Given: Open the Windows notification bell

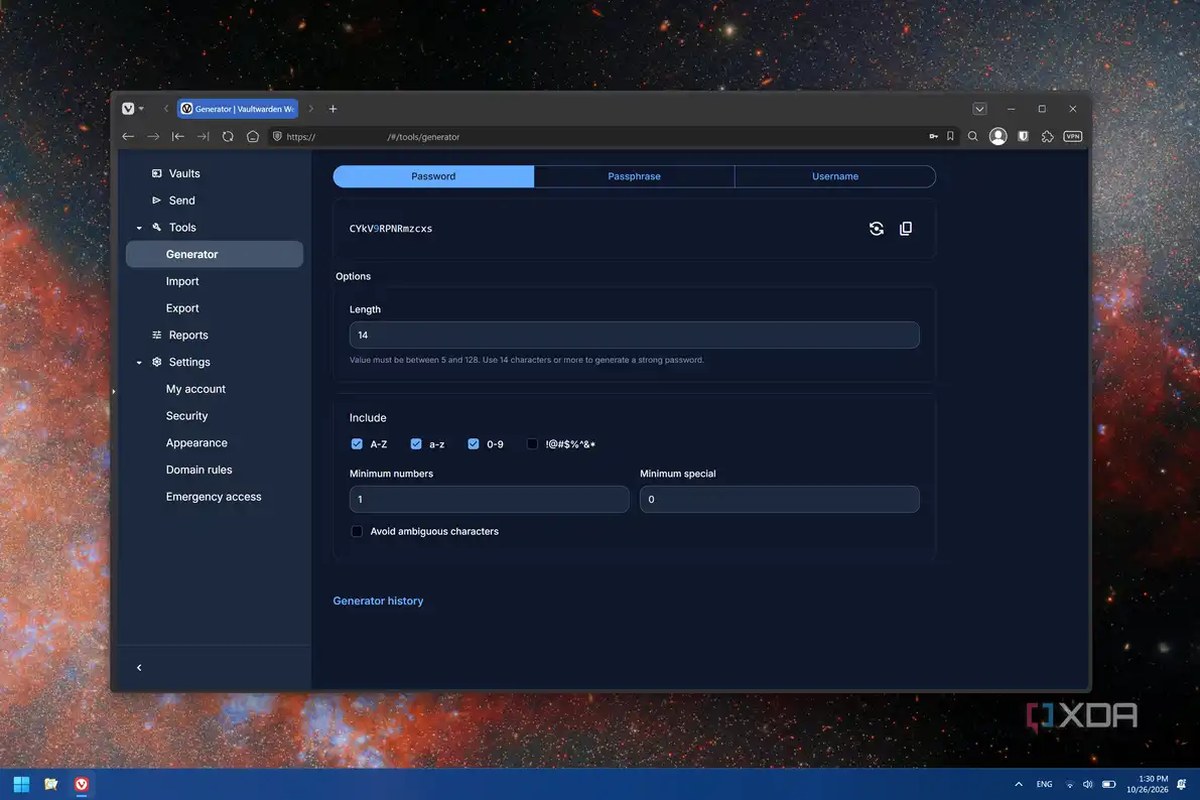Looking at the screenshot, I should point(1182,784).
